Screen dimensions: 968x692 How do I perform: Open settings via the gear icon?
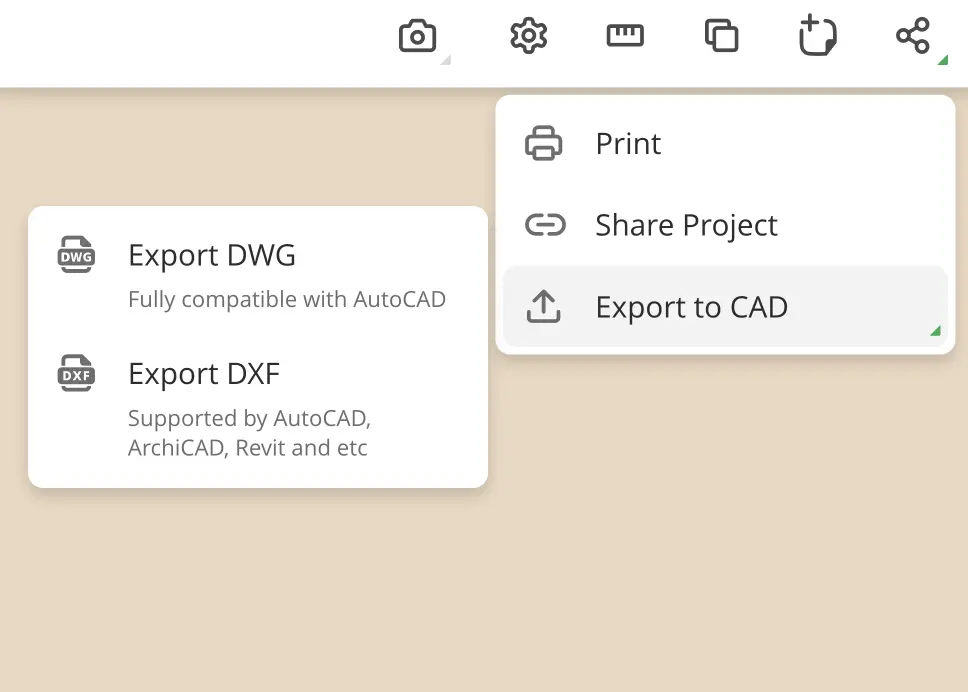528,37
